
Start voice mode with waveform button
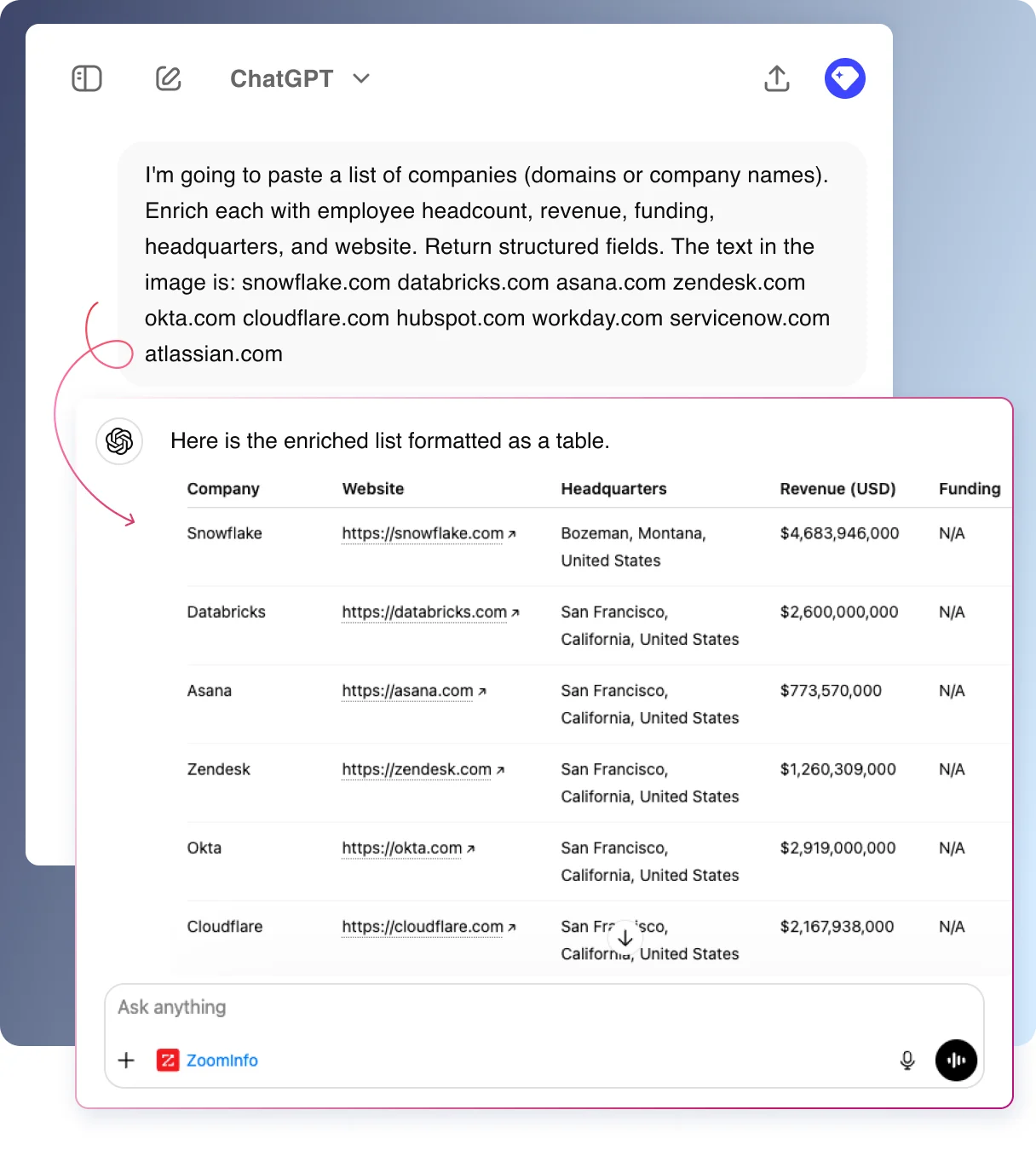point(956,1061)
